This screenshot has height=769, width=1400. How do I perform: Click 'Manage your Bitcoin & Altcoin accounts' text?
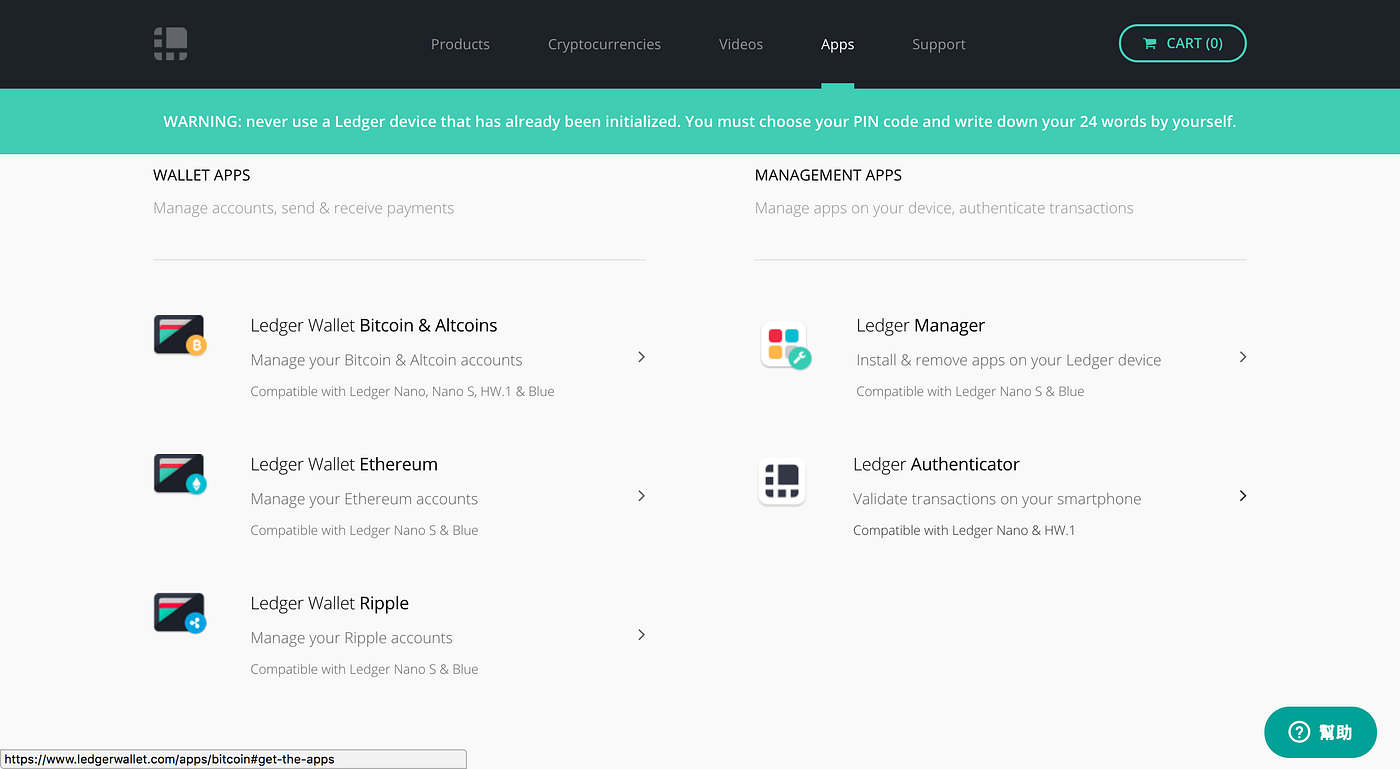pyautogui.click(x=387, y=360)
